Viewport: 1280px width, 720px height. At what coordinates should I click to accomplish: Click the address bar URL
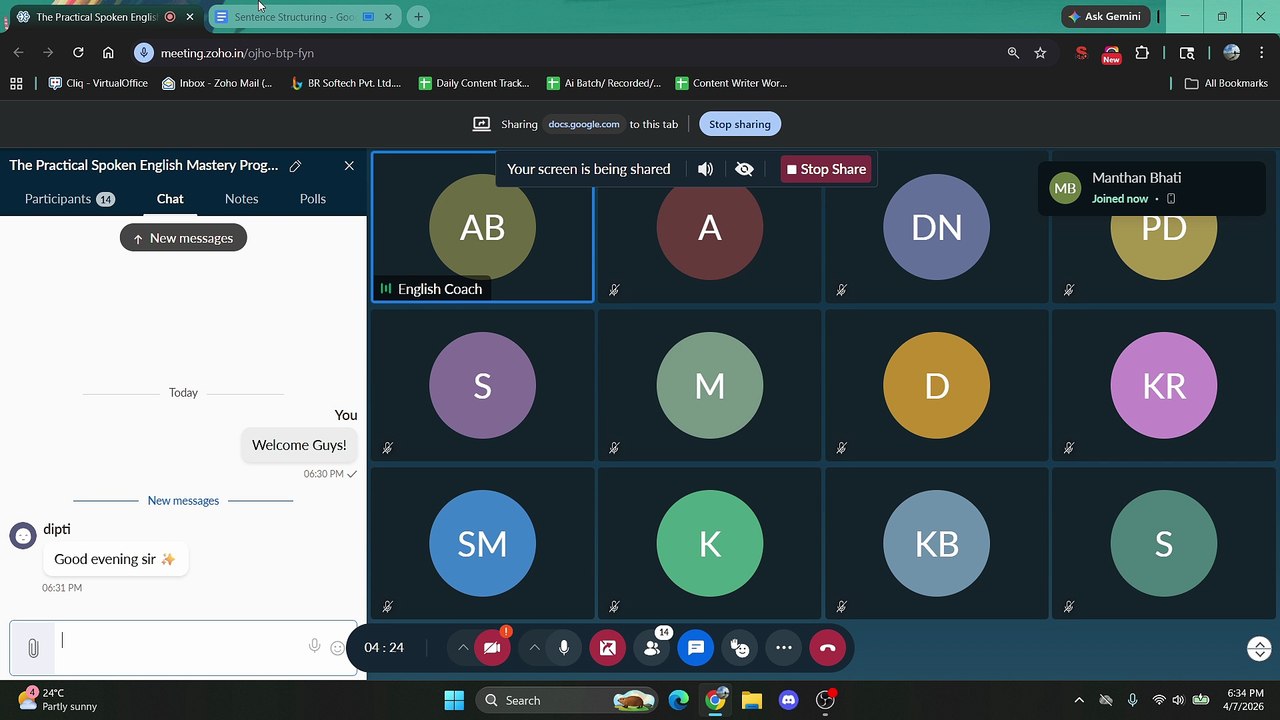[x=237, y=53]
